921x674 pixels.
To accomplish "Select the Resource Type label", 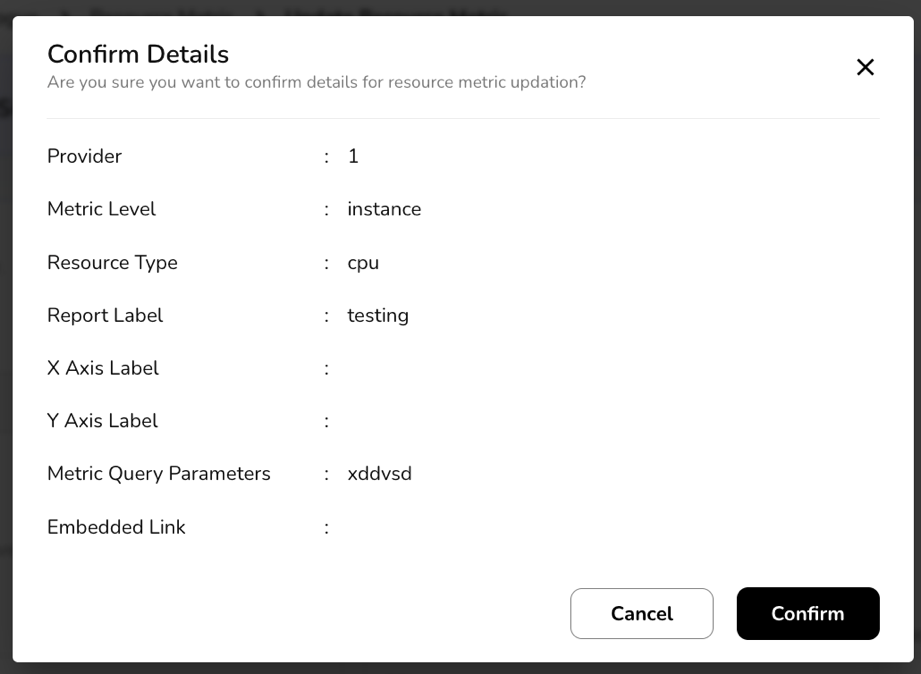I will click(112, 262).
